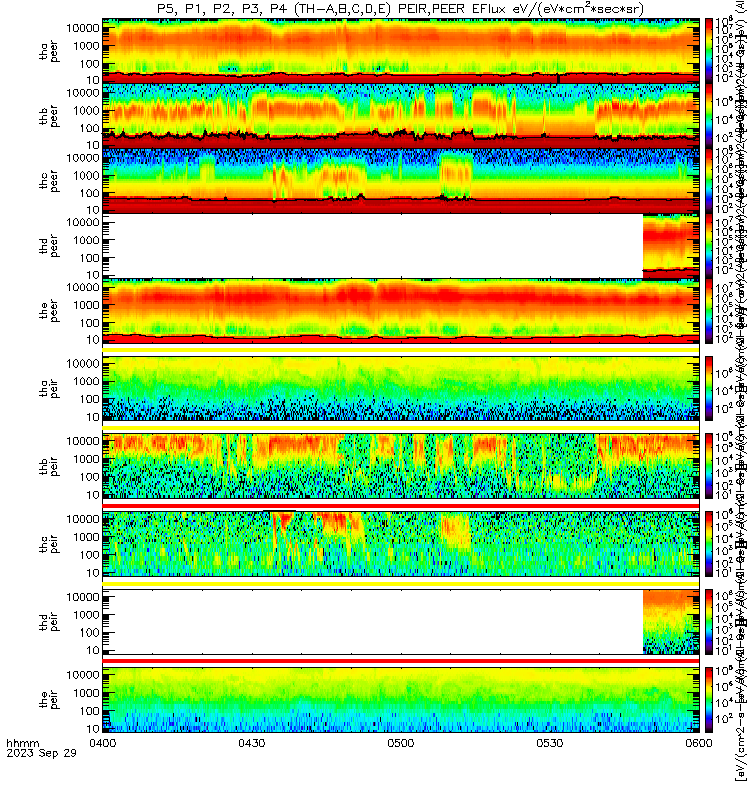Click the 100 tick label on thd peer
The width and height of the screenshot is (750, 800).
click(90, 258)
